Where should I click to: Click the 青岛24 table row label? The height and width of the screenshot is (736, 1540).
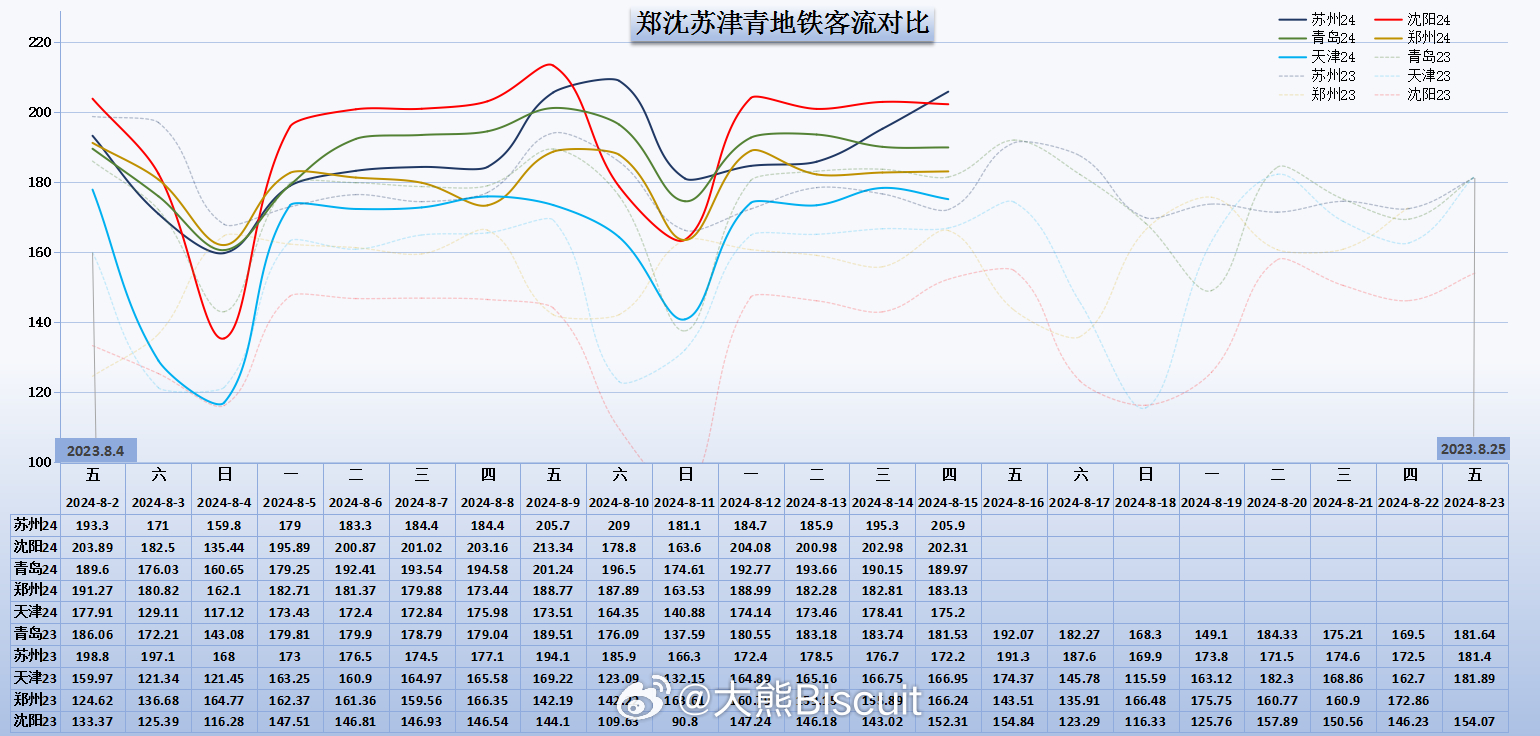tap(35, 569)
